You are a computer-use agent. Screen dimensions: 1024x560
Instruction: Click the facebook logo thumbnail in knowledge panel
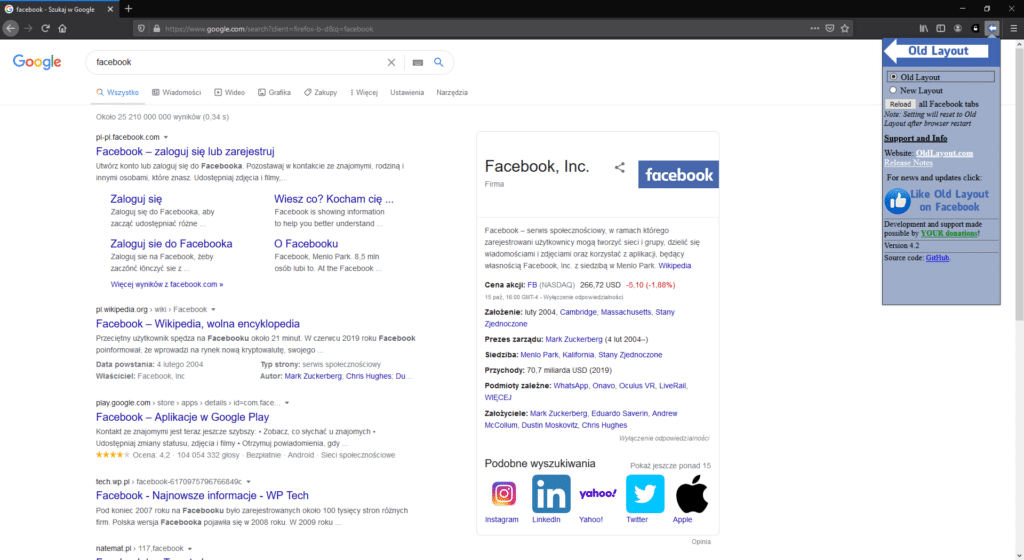click(x=679, y=174)
